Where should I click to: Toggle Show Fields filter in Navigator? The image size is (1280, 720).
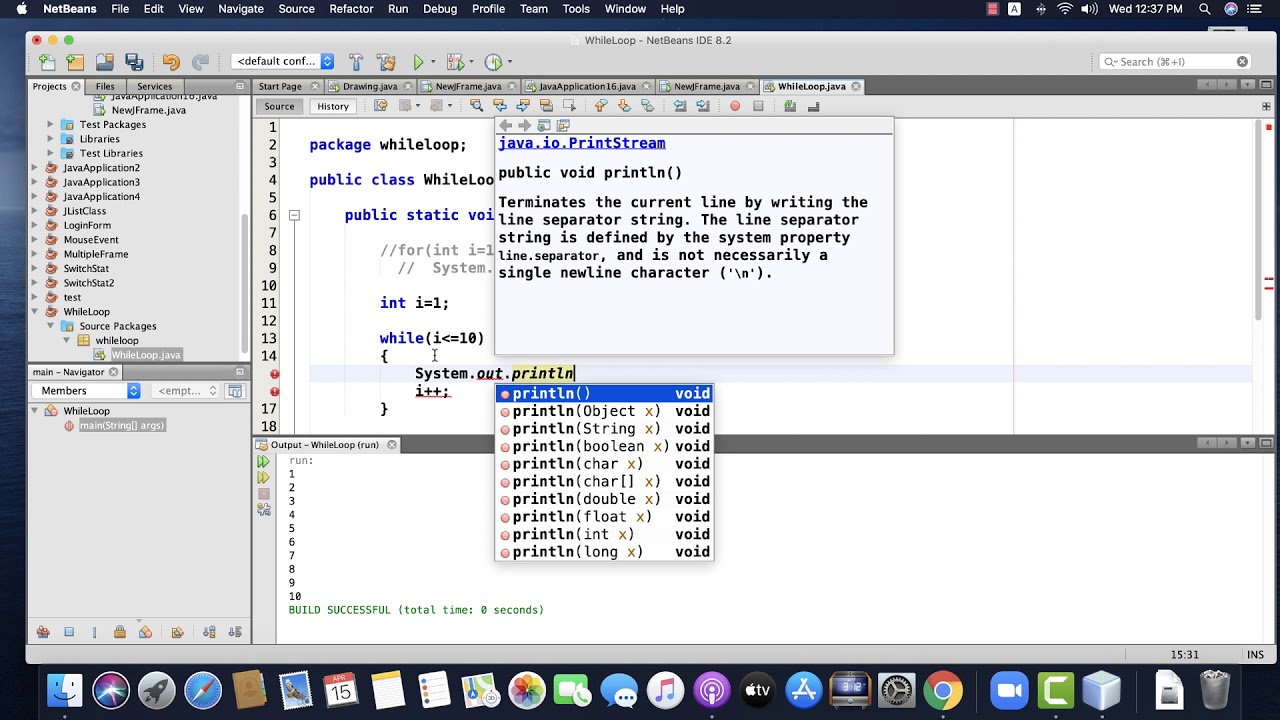click(69, 632)
